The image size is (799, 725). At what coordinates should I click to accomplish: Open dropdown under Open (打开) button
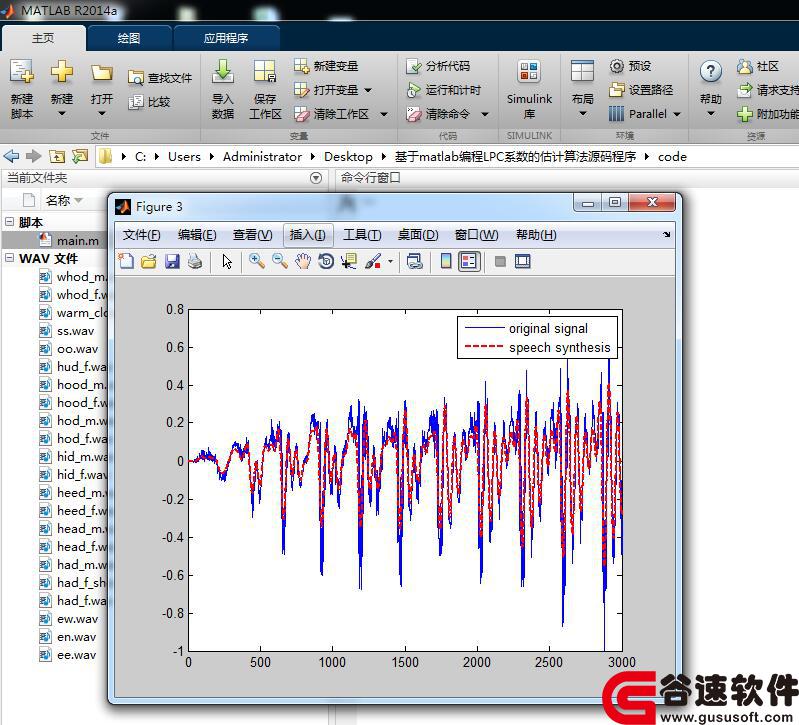pos(102,114)
